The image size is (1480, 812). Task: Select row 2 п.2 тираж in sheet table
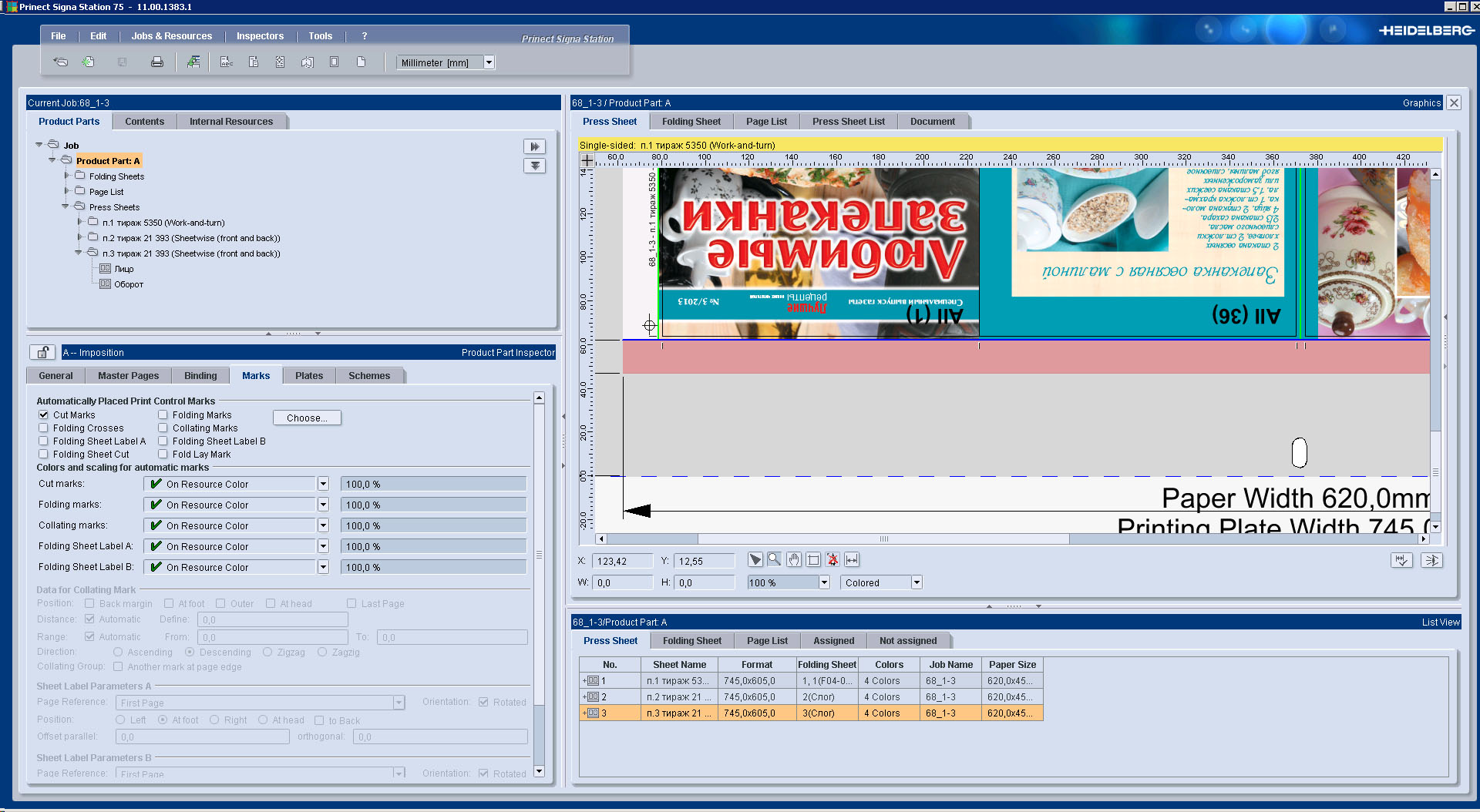(x=811, y=696)
